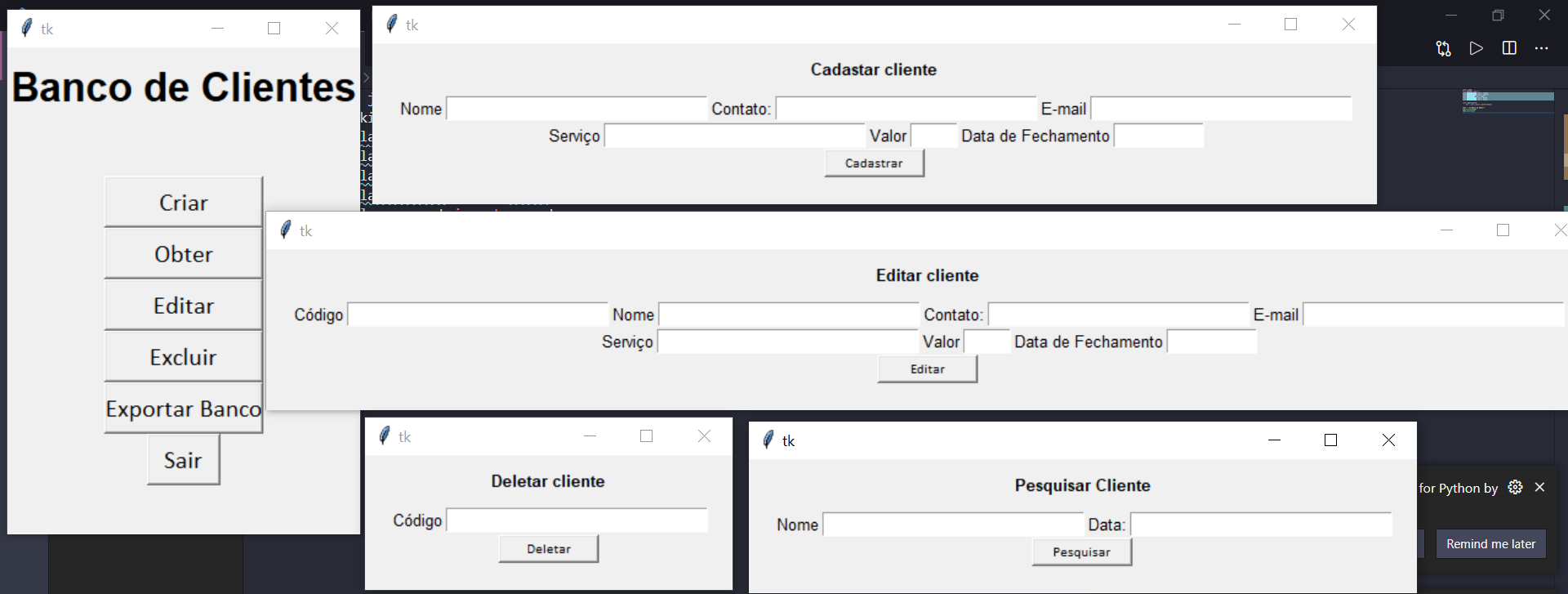This screenshot has height=594, width=1568.
Task: Open the split editor icon top right
Action: coord(1508,48)
